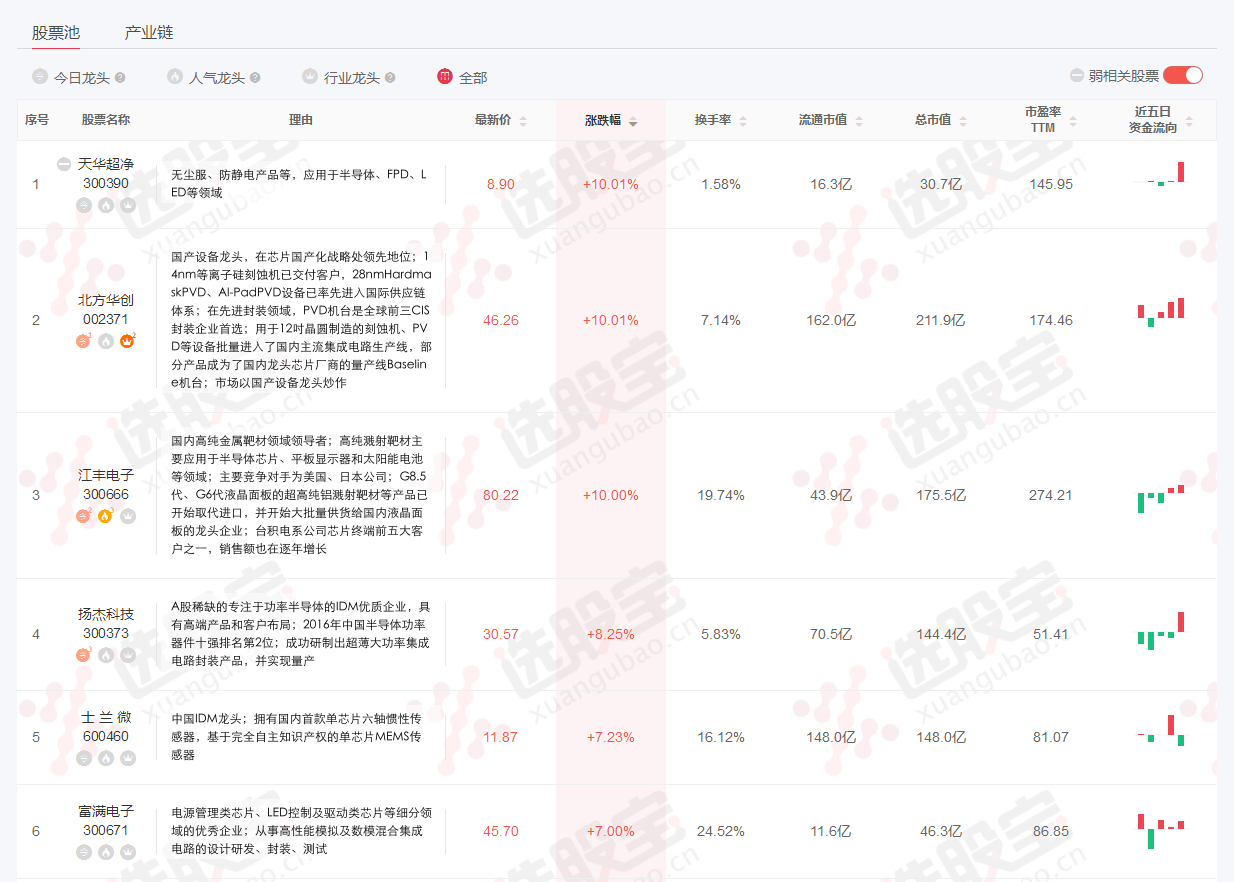Click the help icon beside 今日龙头
The width and height of the screenshot is (1234, 882).
(x=120, y=77)
